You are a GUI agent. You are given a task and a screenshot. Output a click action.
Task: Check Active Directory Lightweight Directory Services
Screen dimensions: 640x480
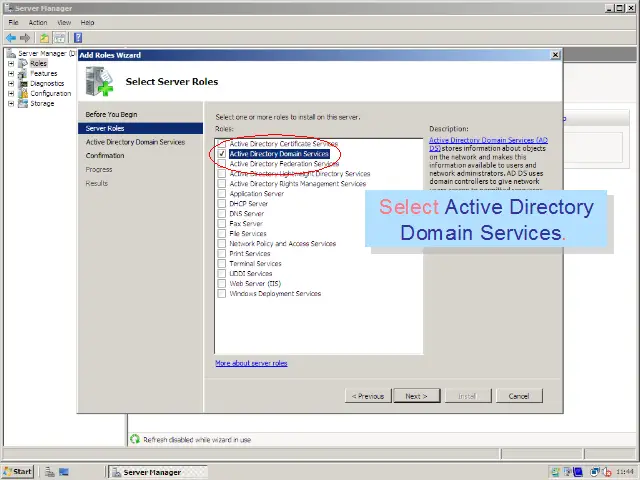222,174
